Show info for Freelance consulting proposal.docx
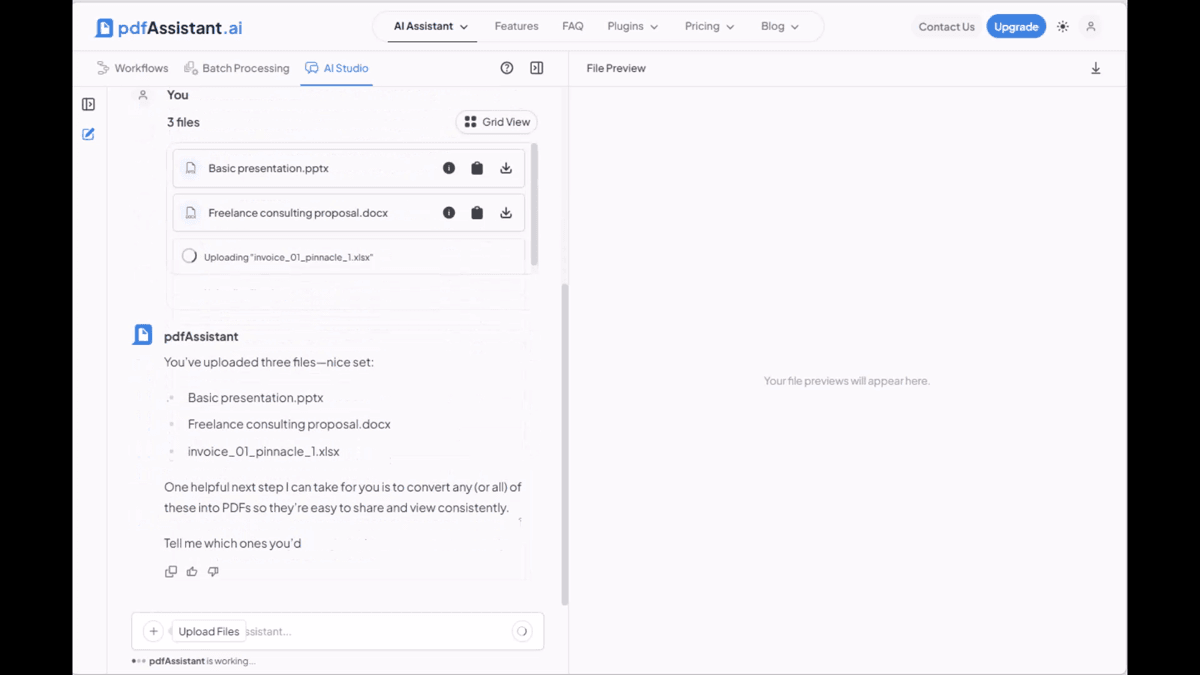 coord(449,213)
